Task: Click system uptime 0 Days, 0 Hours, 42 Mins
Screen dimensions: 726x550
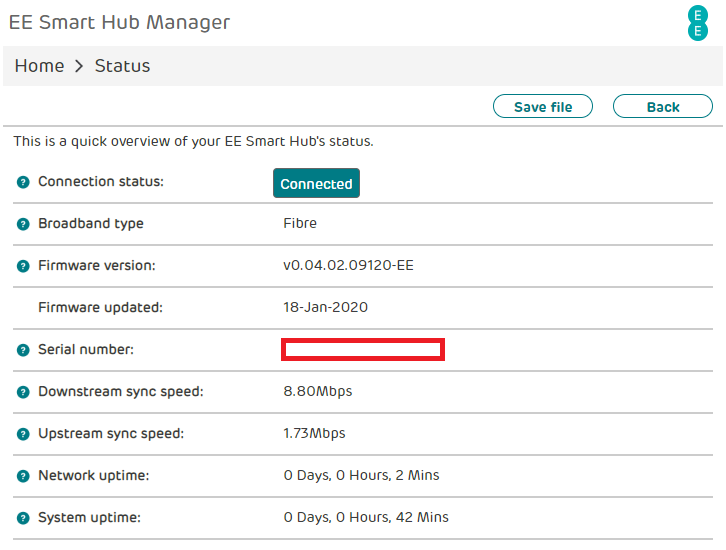Action: tap(366, 518)
